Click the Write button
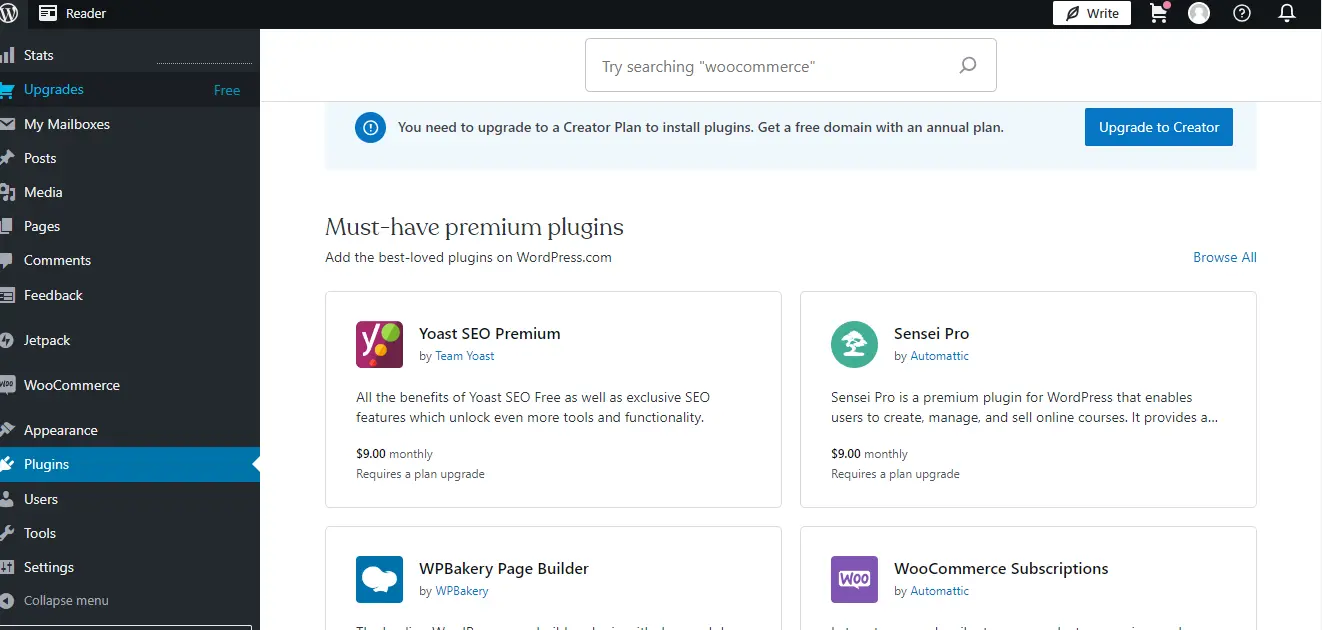Viewport: 1322px width, 630px height. (x=1092, y=13)
